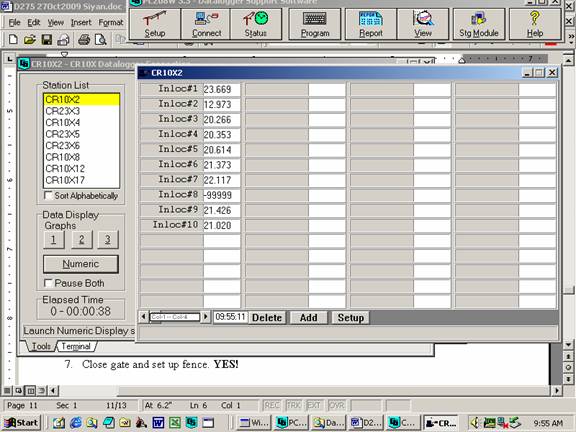Toggle the Sort Alphabetically checkbox
Image resolution: width=576 pixels, height=432 pixels.
48,195
